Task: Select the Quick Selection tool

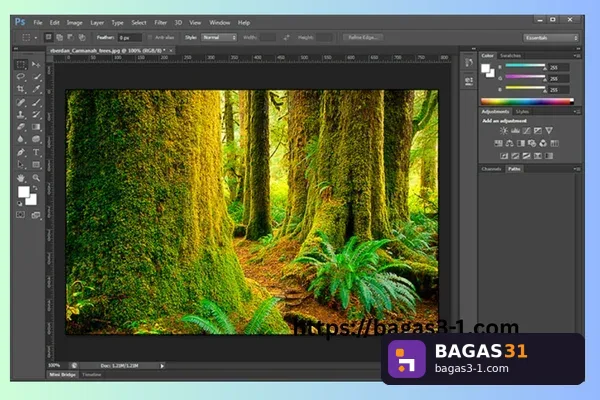Action: 36,77
